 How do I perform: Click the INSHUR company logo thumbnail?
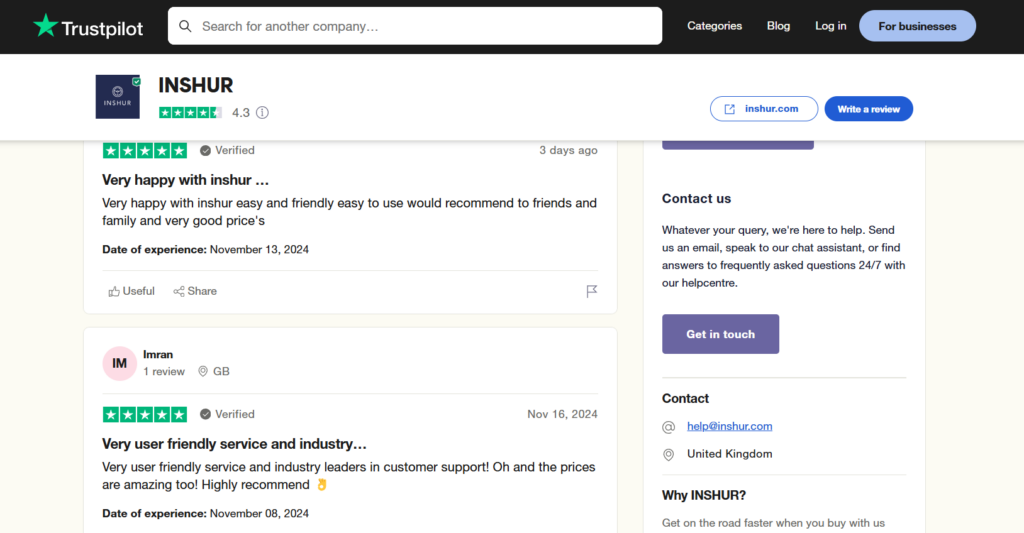pos(117,96)
